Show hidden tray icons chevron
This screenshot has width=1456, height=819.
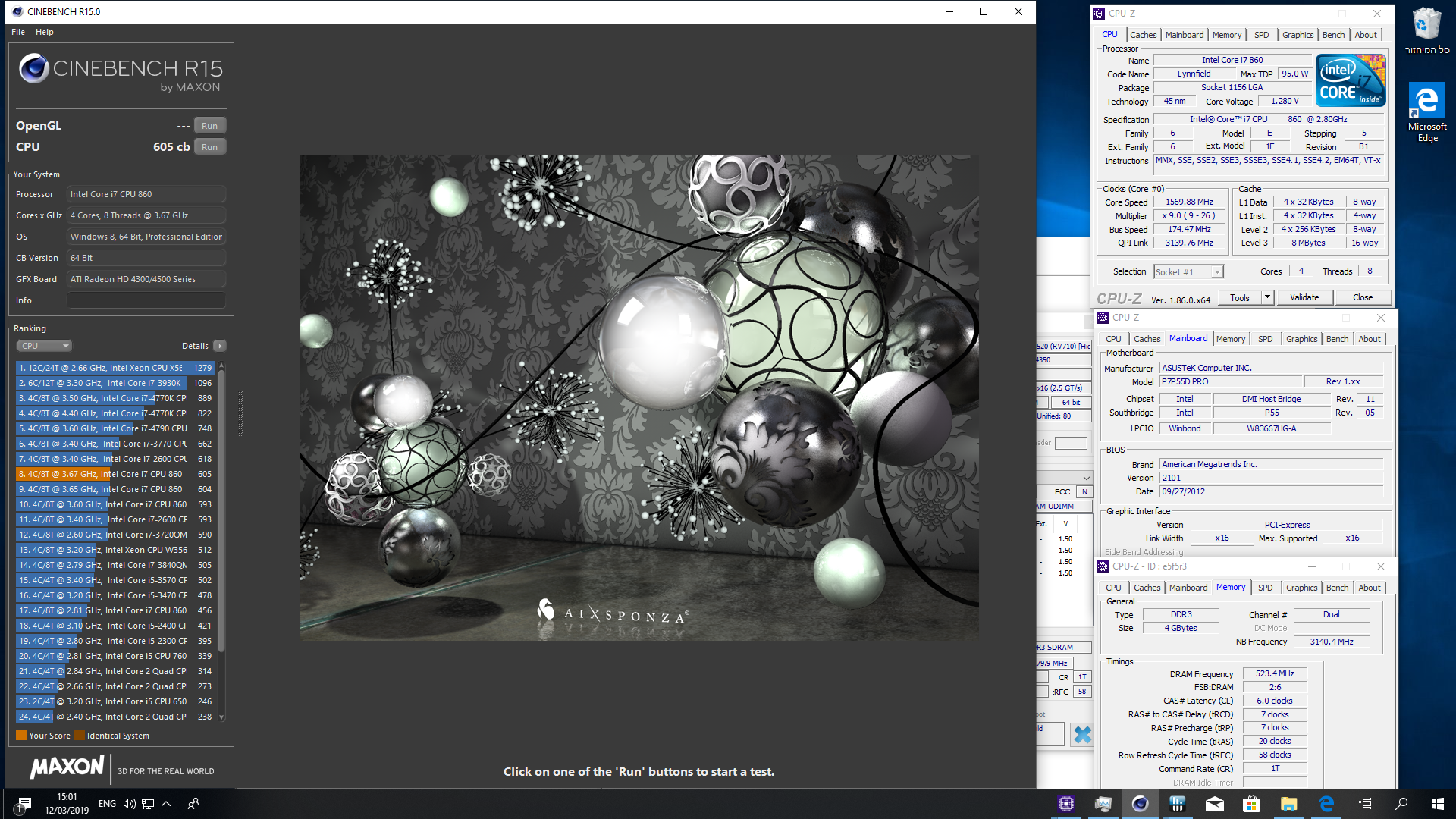166,804
